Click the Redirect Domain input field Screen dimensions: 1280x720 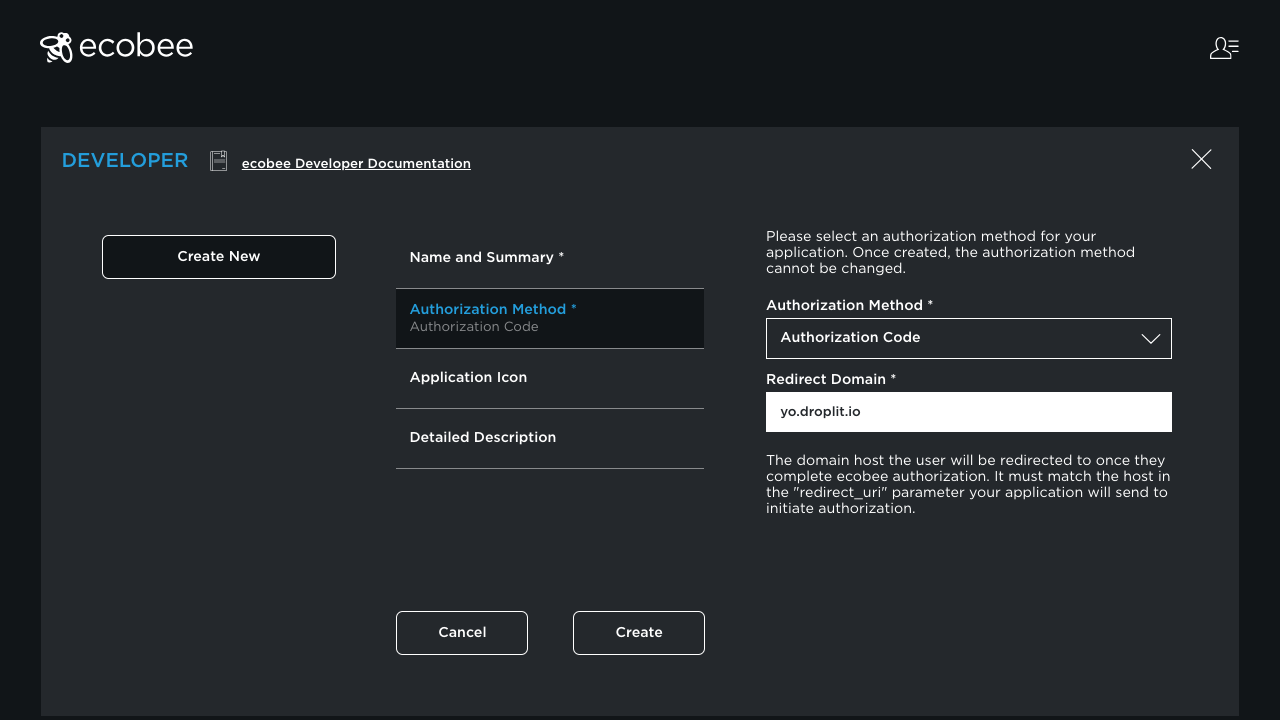(x=969, y=412)
